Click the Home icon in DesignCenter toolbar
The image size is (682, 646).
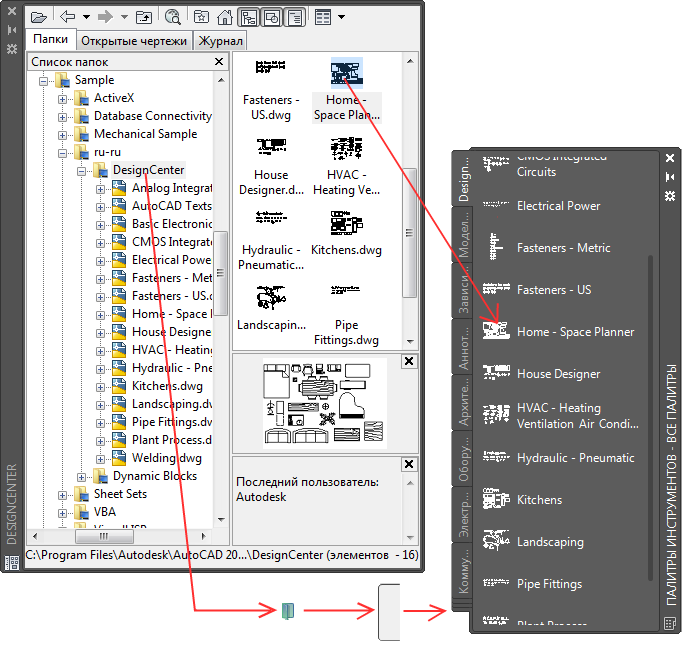224,17
